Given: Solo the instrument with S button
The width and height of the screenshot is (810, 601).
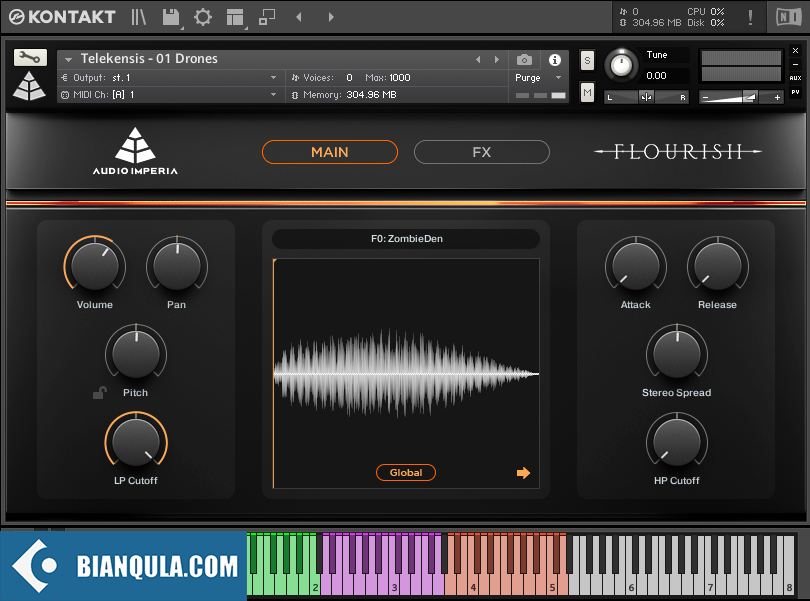Looking at the screenshot, I should 587,61.
